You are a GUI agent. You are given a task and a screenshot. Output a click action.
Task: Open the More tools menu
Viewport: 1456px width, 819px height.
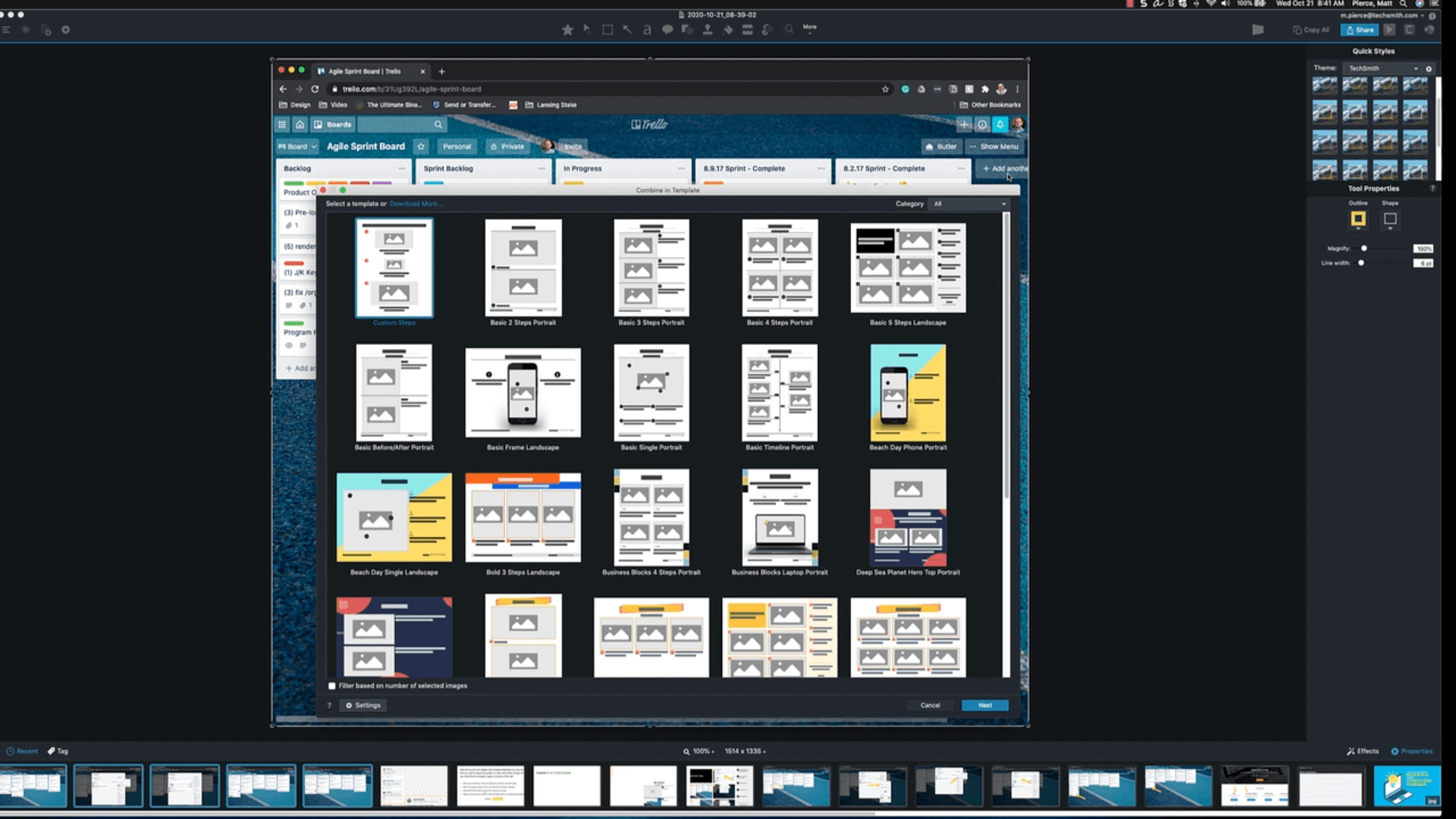810,27
